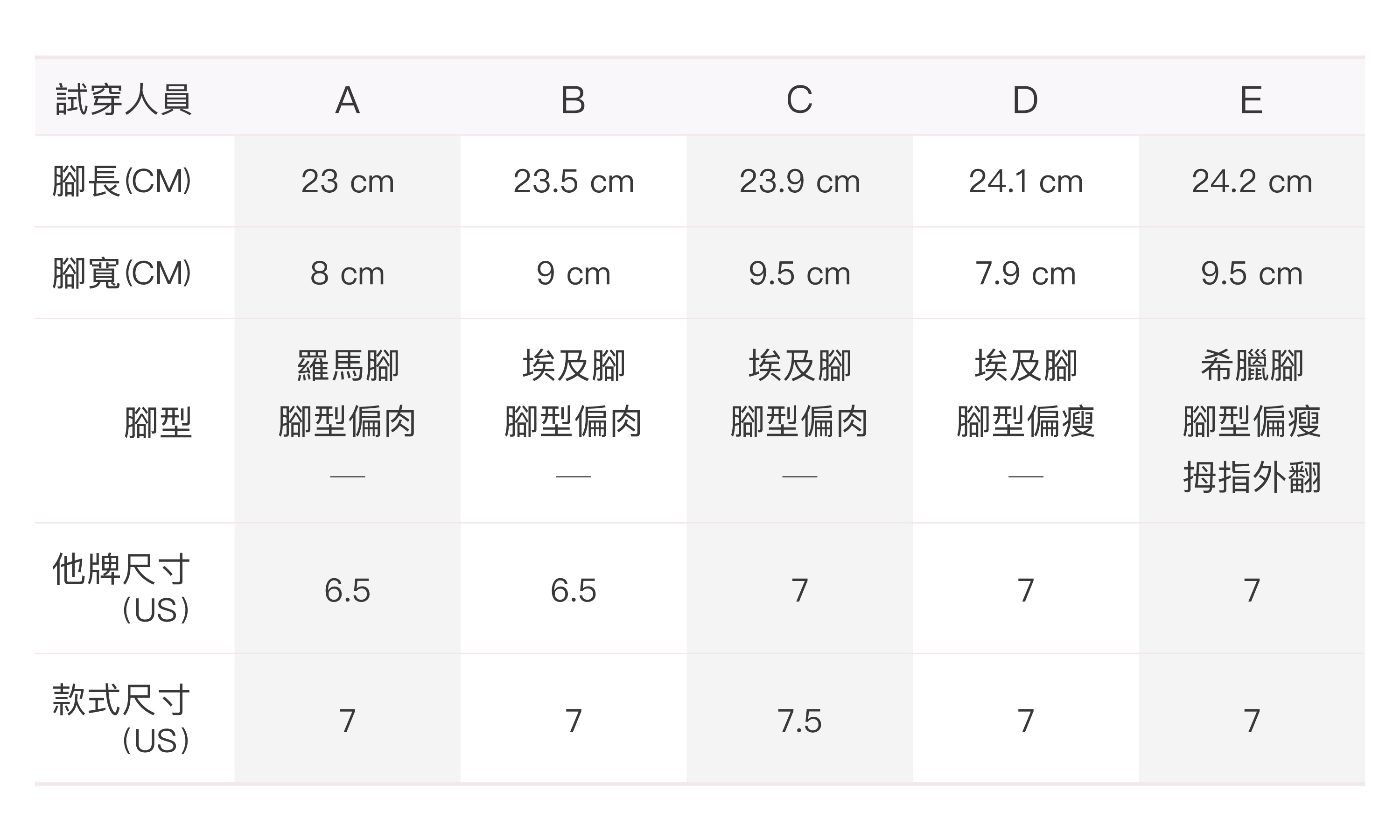Click column header C

pyautogui.click(x=799, y=100)
